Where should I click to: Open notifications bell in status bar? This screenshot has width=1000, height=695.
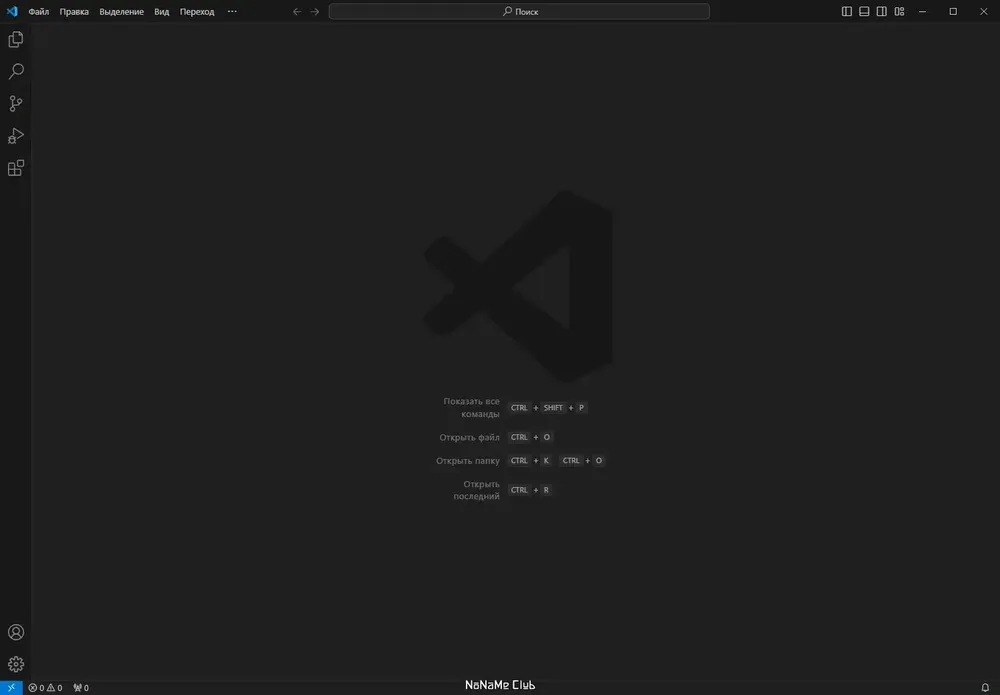985,687
